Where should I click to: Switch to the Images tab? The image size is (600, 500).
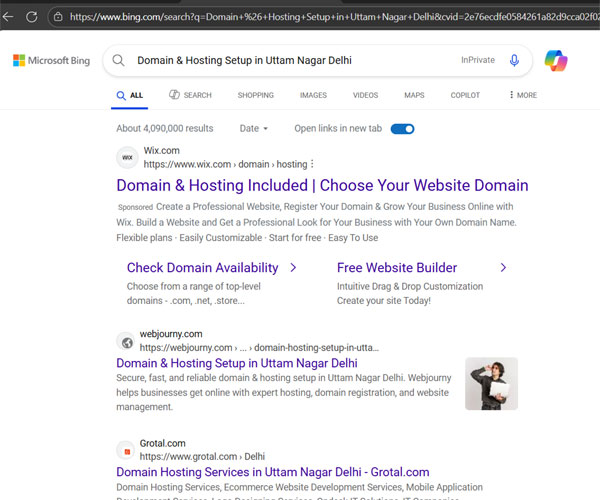point(313,95)
